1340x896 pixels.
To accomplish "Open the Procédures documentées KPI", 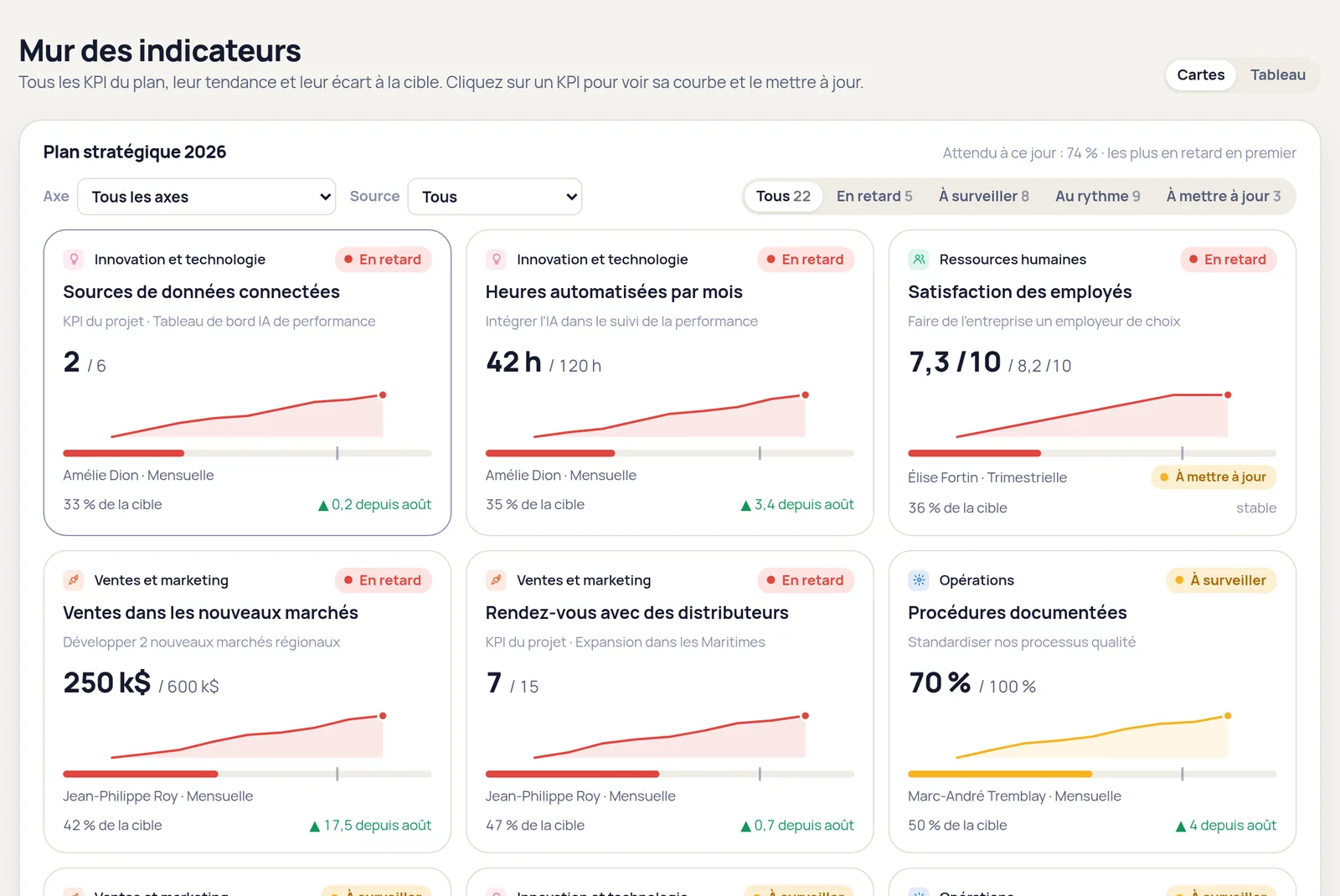I will 1092,702.
